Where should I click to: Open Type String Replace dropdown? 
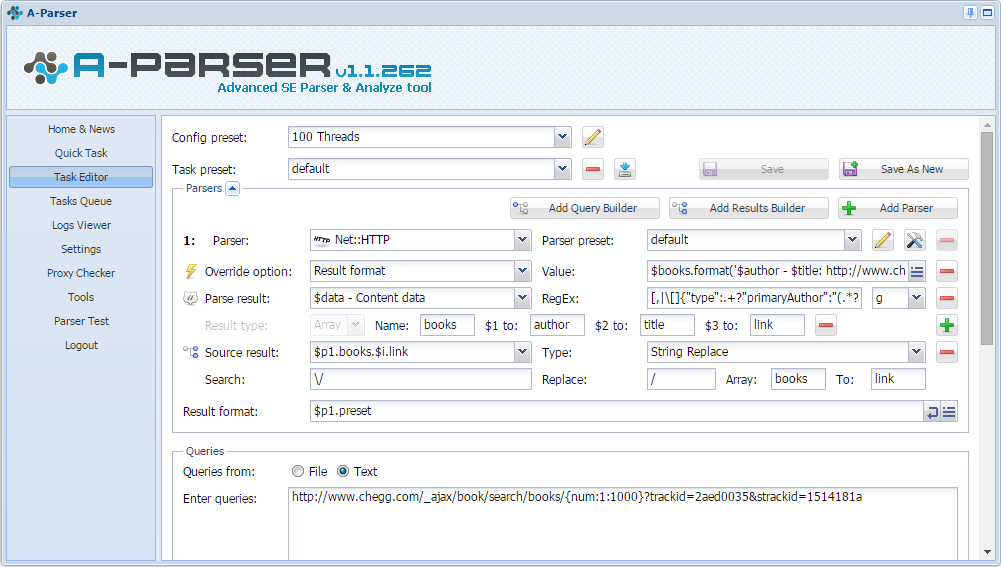click(916, 351)
